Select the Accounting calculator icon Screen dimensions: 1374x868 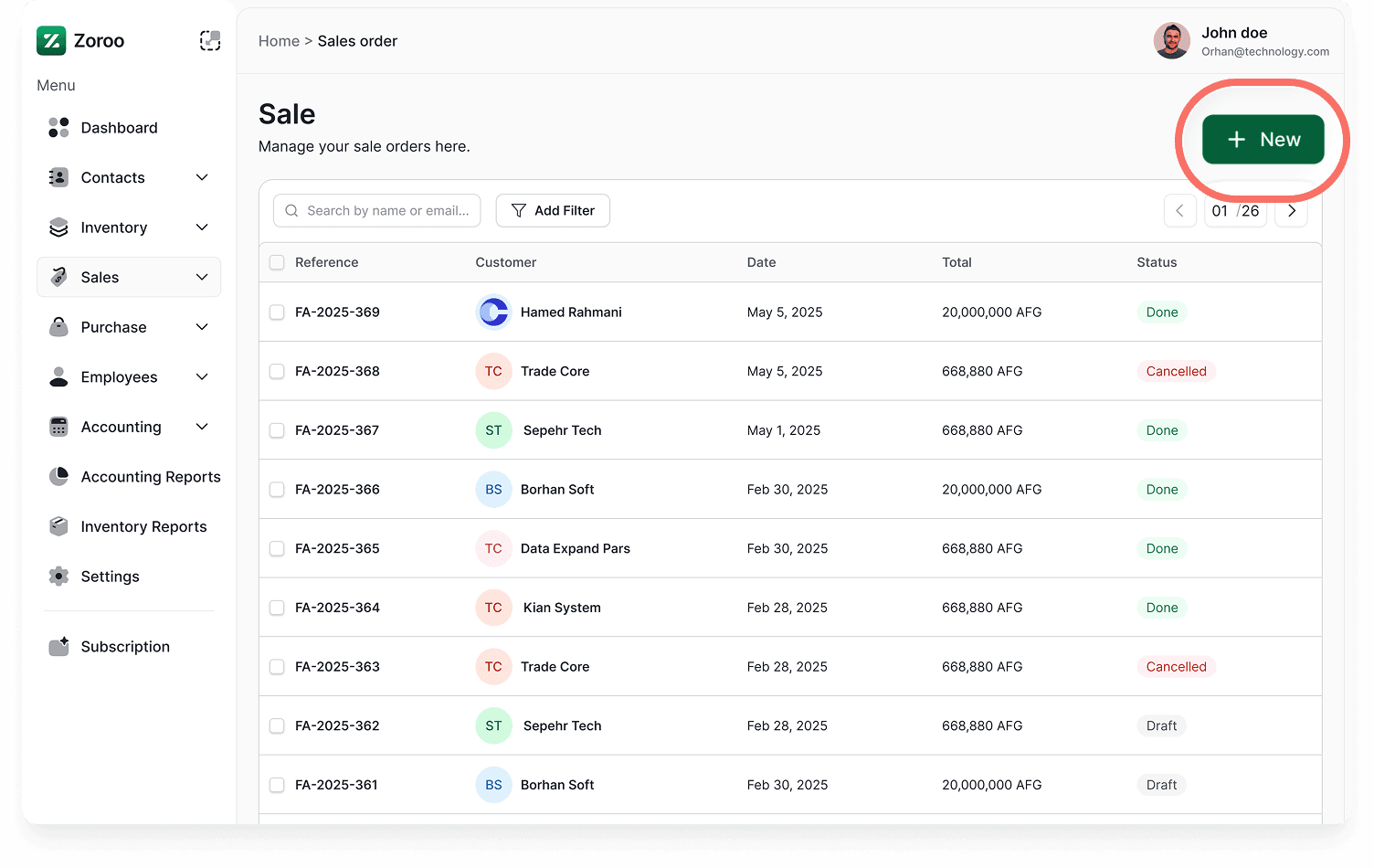(58, 426)
